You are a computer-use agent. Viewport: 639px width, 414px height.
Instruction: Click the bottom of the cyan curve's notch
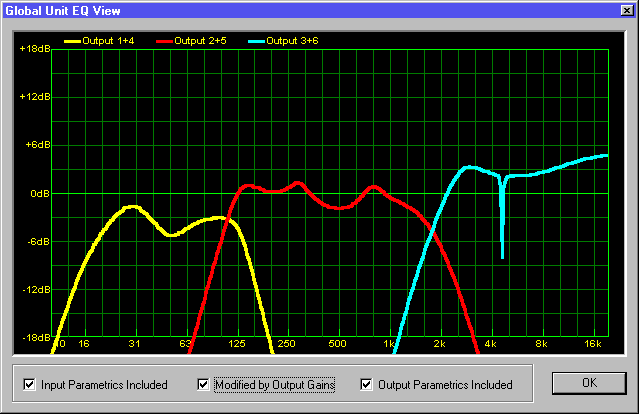click(x=502, y=257)
